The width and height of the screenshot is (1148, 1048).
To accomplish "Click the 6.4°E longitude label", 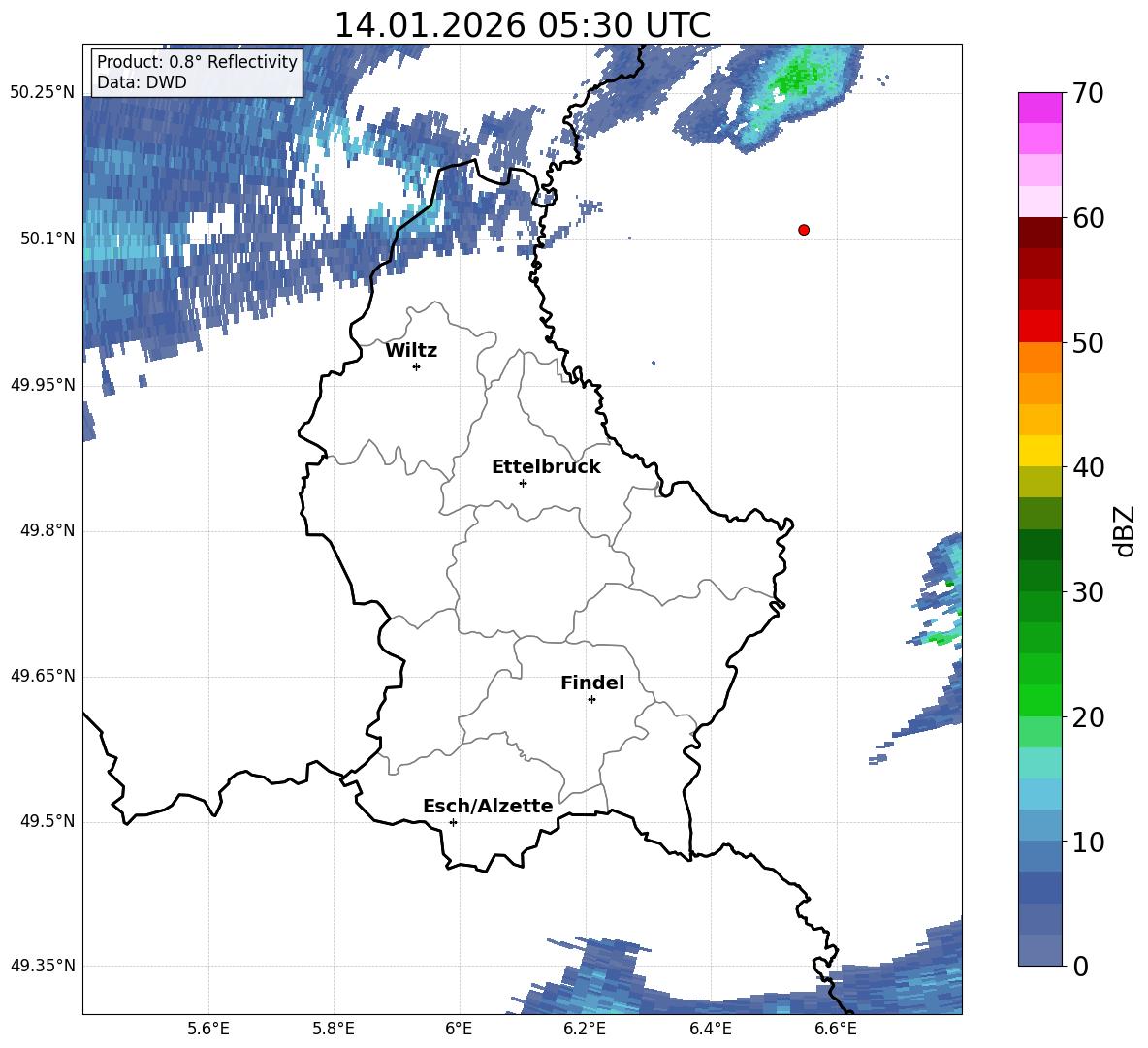I will (710, 1029).
